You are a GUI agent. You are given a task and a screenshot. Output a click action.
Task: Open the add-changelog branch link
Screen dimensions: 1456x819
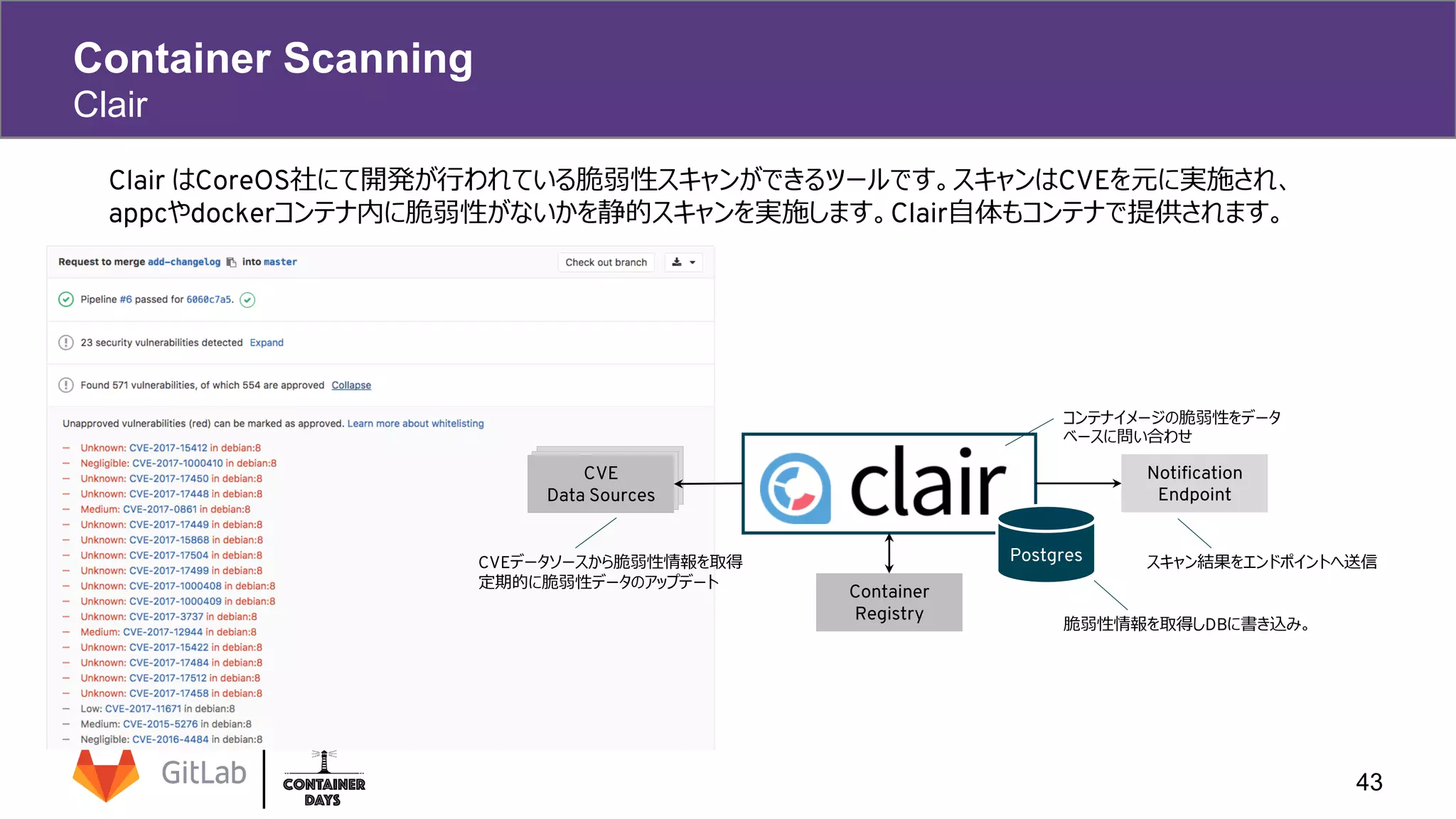pyautogui.click(x=184, y=262)
